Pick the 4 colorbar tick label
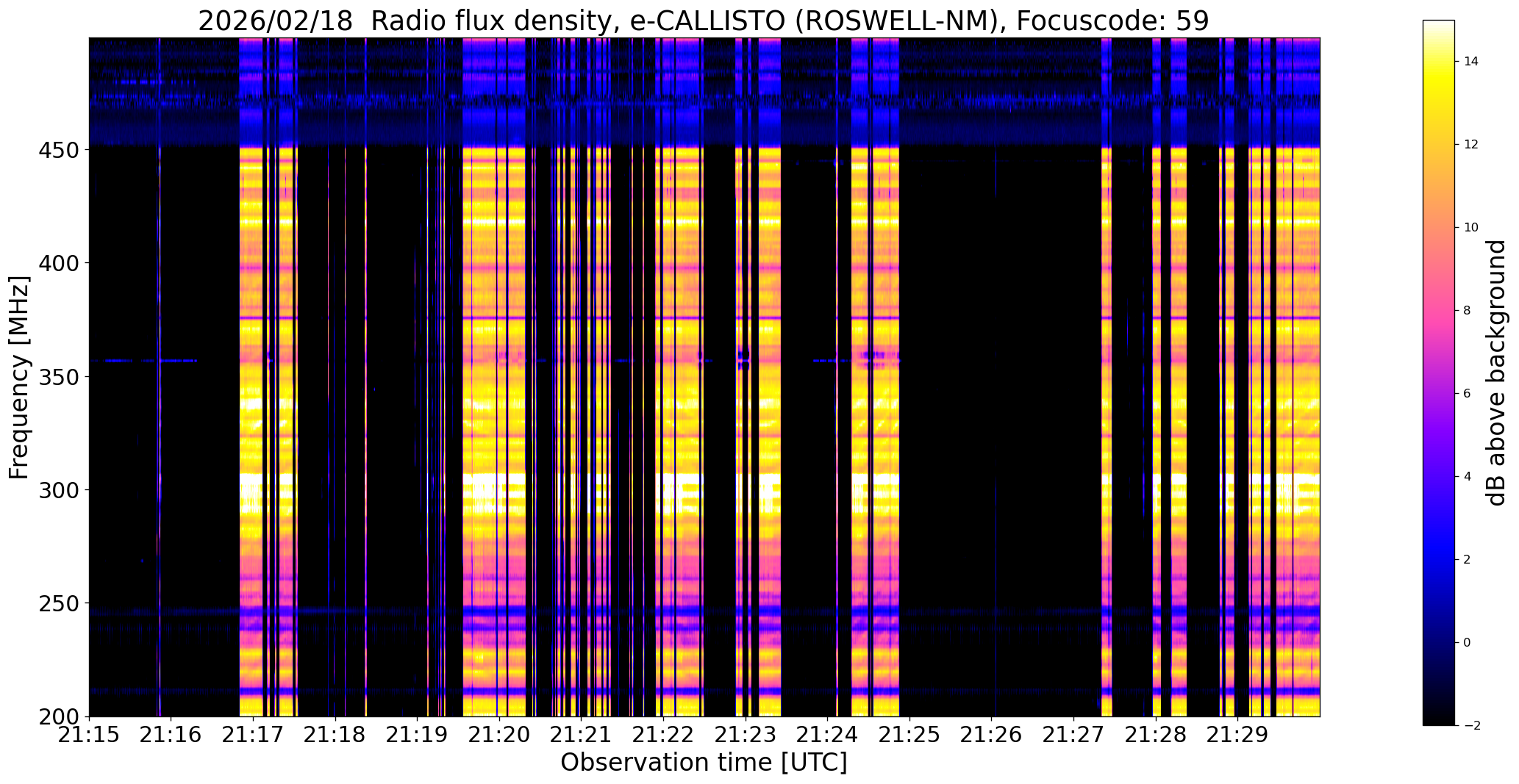This screenshot has width=1519, height=784. [x=1467, y=477]
